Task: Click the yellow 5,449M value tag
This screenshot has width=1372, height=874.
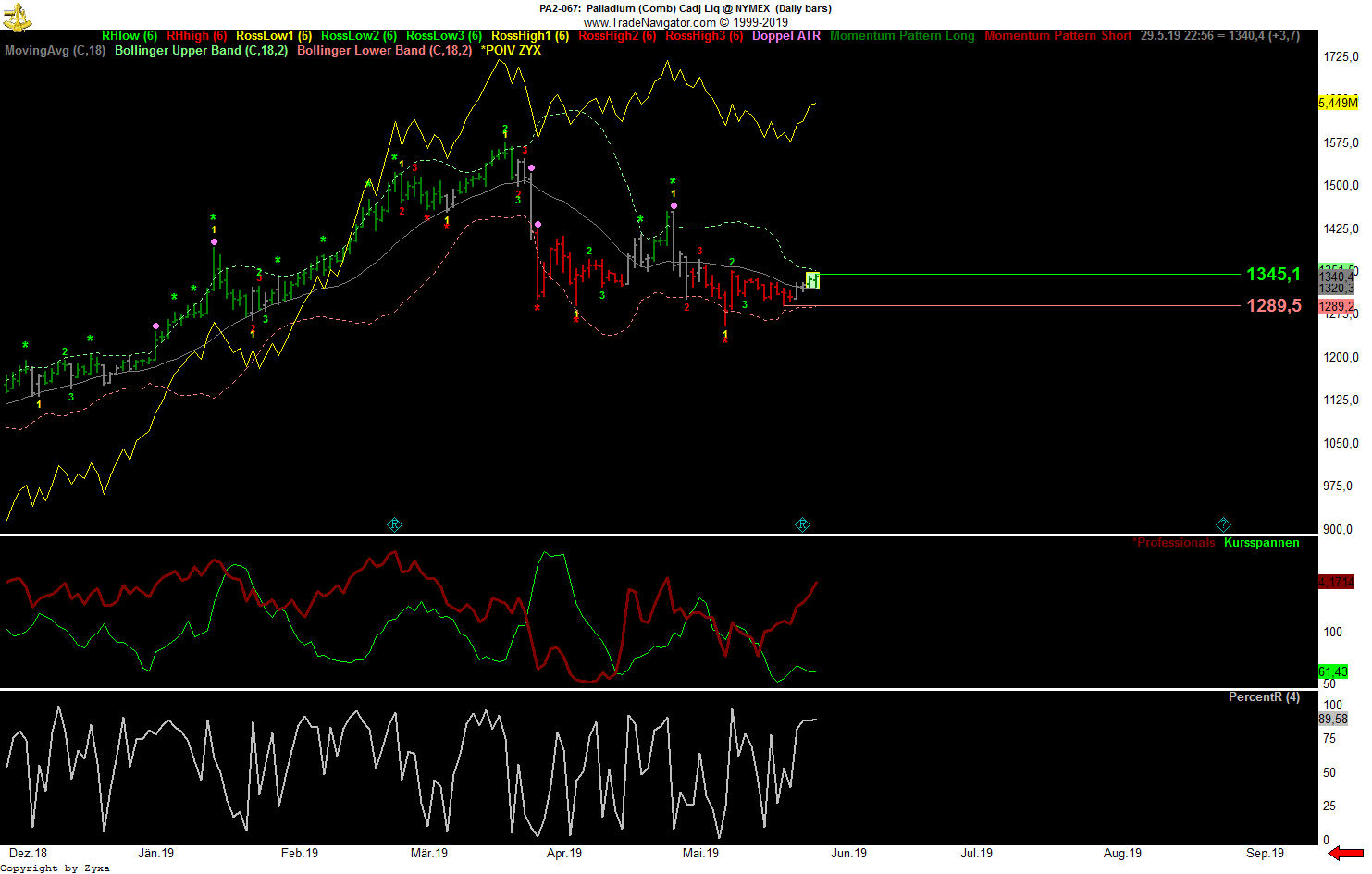Action: 1338,103
